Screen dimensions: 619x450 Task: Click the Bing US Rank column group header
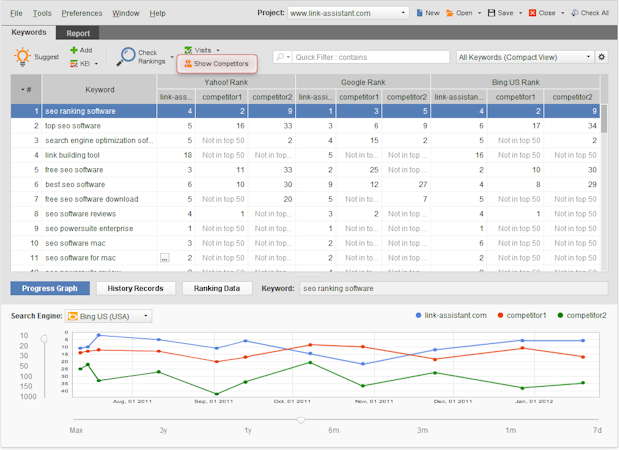coord(515,82)
